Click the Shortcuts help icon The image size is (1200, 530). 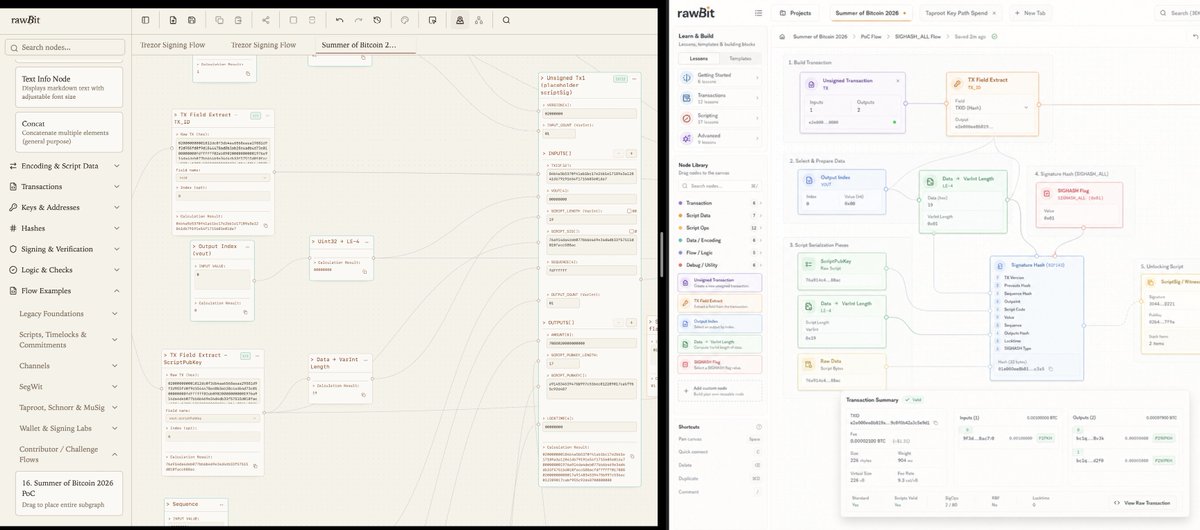click(x=757, y=426)
